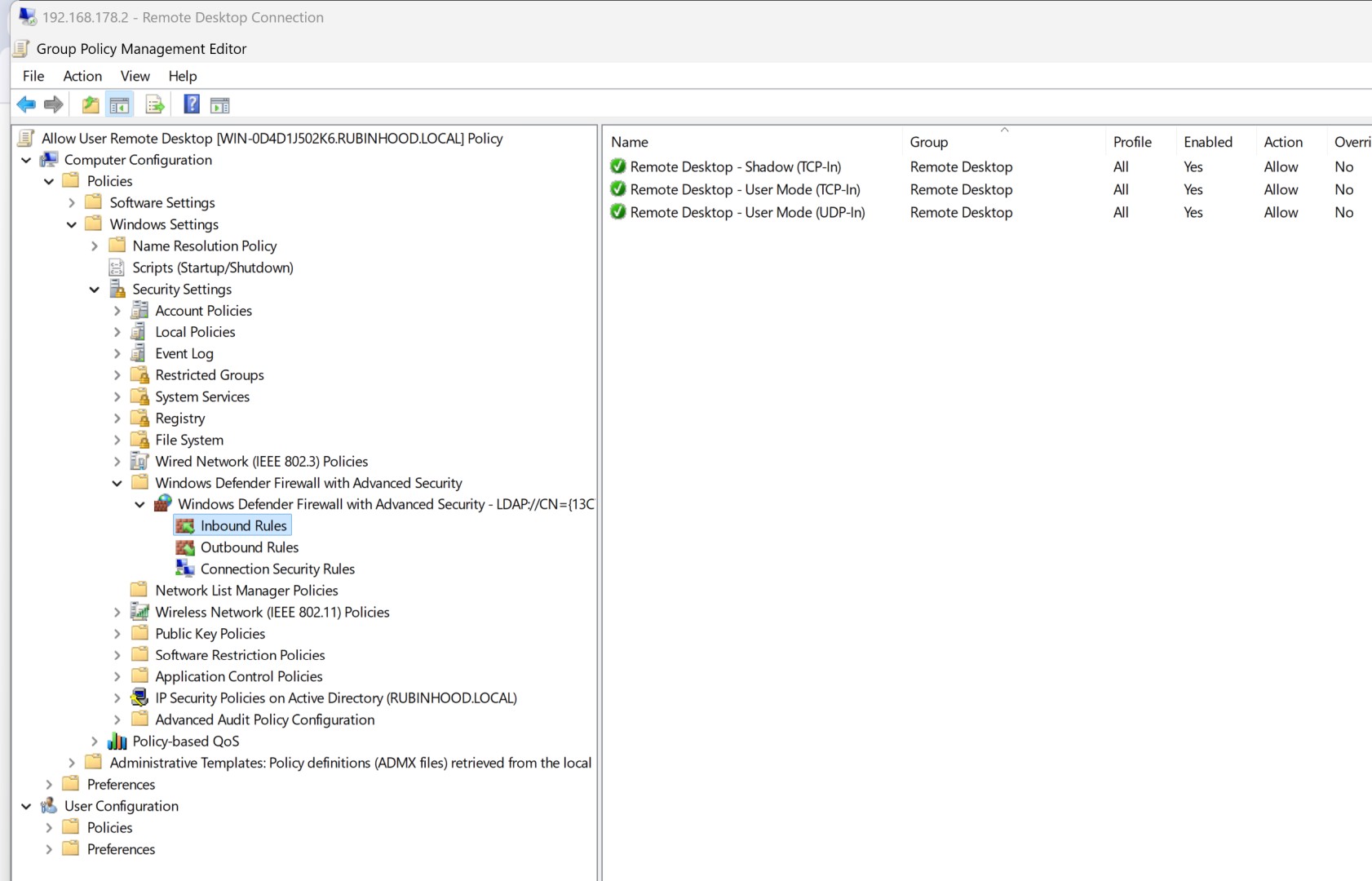Select the System Services tree item

(202, 397)
